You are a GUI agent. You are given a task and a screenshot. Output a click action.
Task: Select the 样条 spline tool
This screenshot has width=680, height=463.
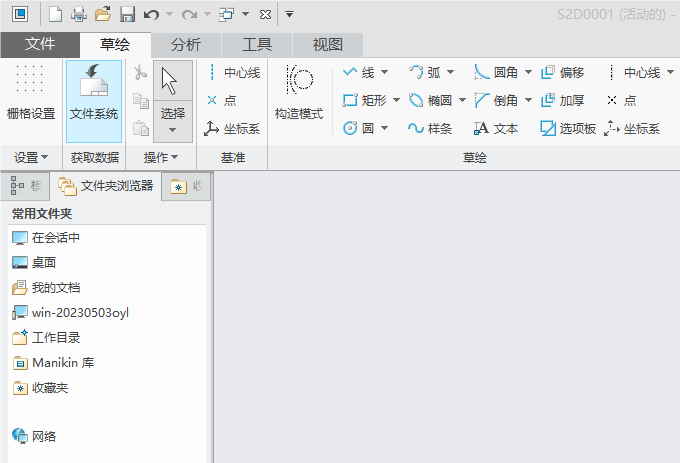point(430,128)
